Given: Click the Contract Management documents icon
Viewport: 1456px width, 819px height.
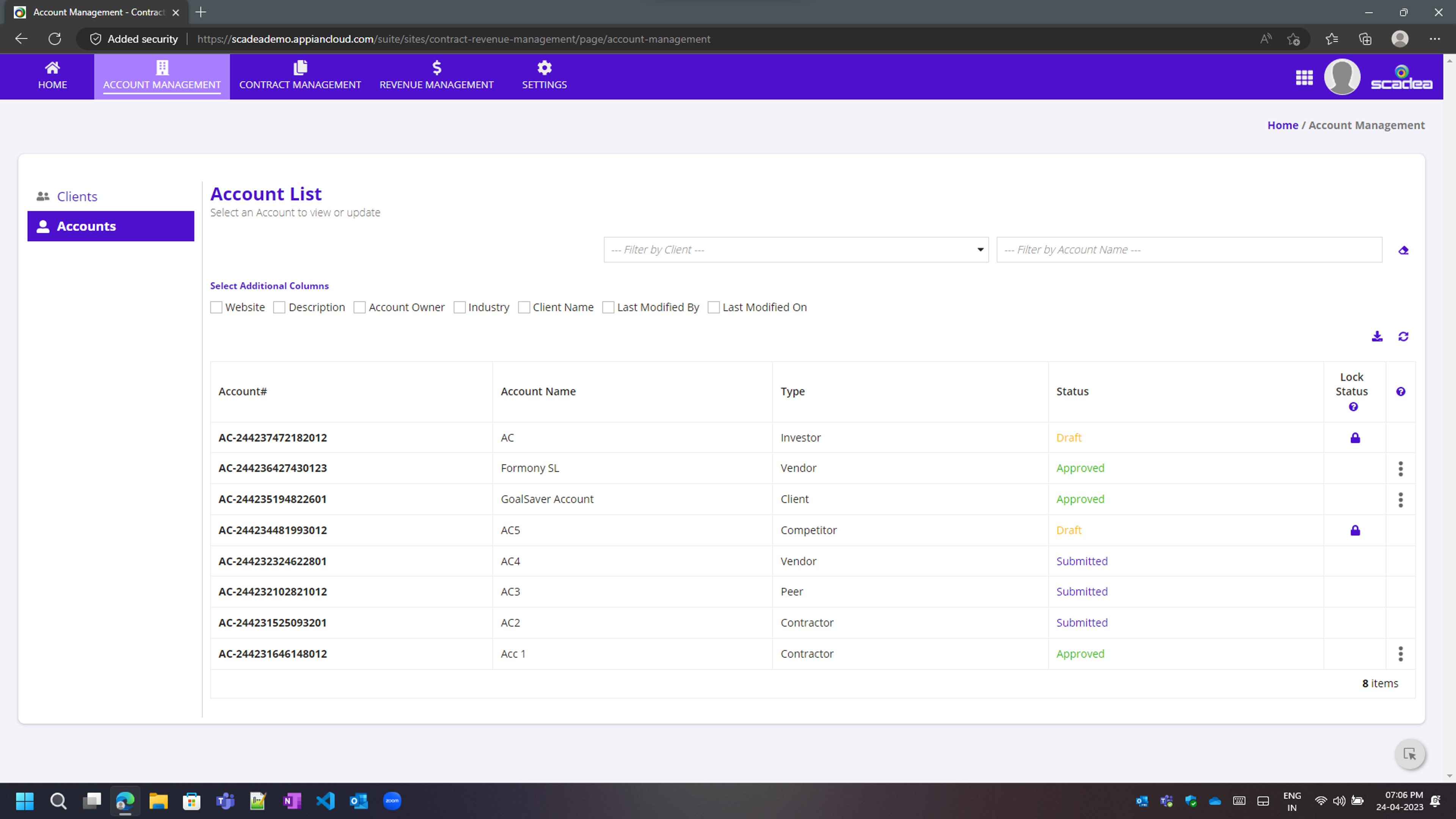Looking at the screenshot, I should (300, 68).
